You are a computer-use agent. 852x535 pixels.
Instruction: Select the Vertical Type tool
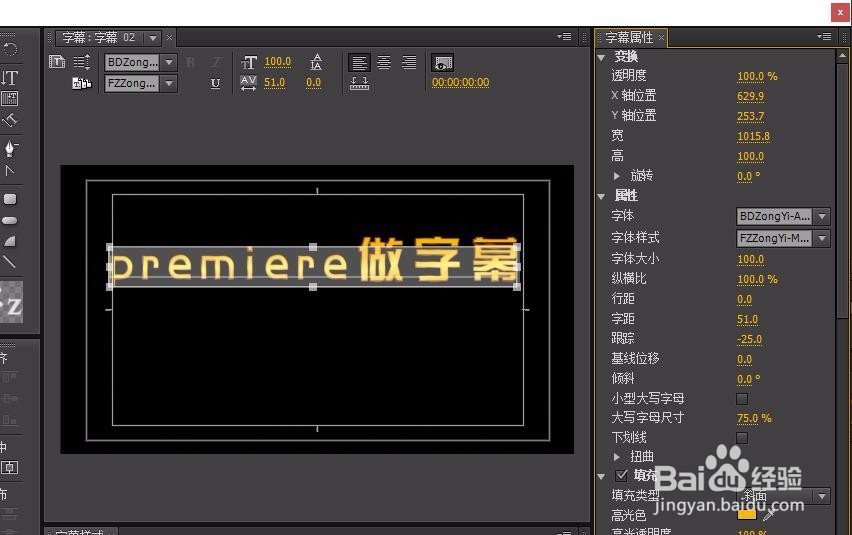(x=10, y=78)
